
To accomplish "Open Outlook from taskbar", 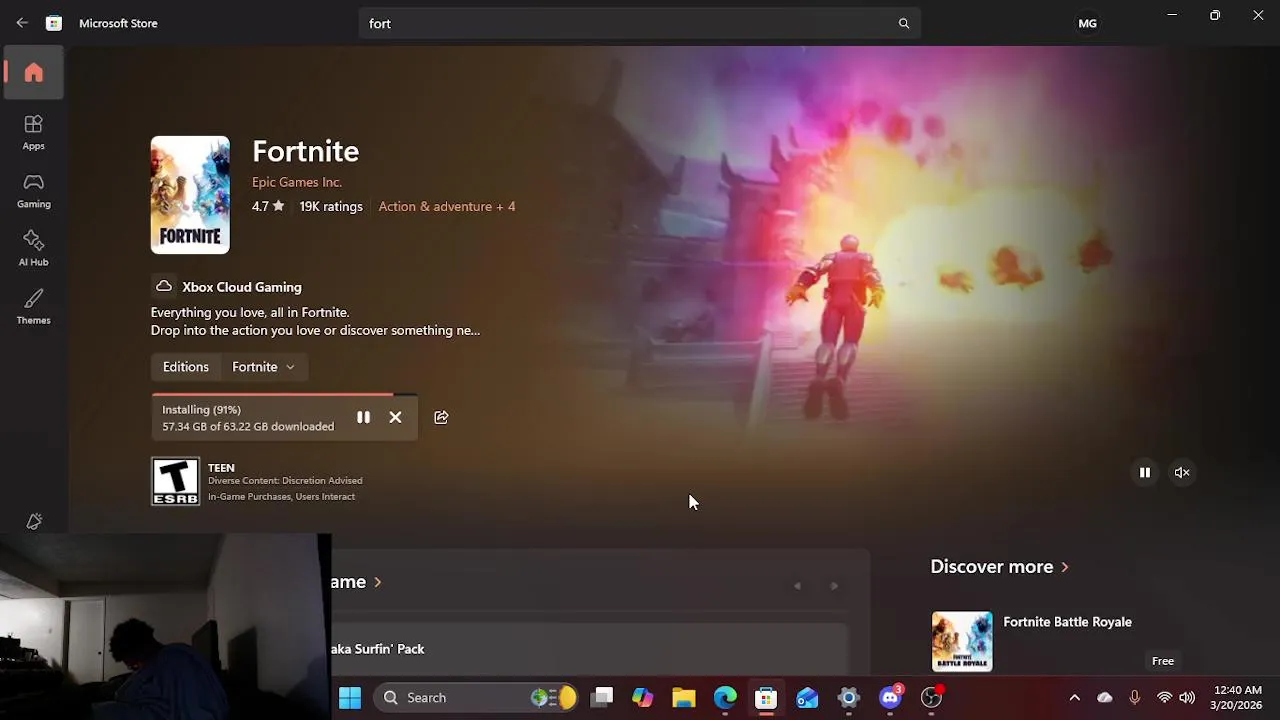I will click(x=807, y=697).
